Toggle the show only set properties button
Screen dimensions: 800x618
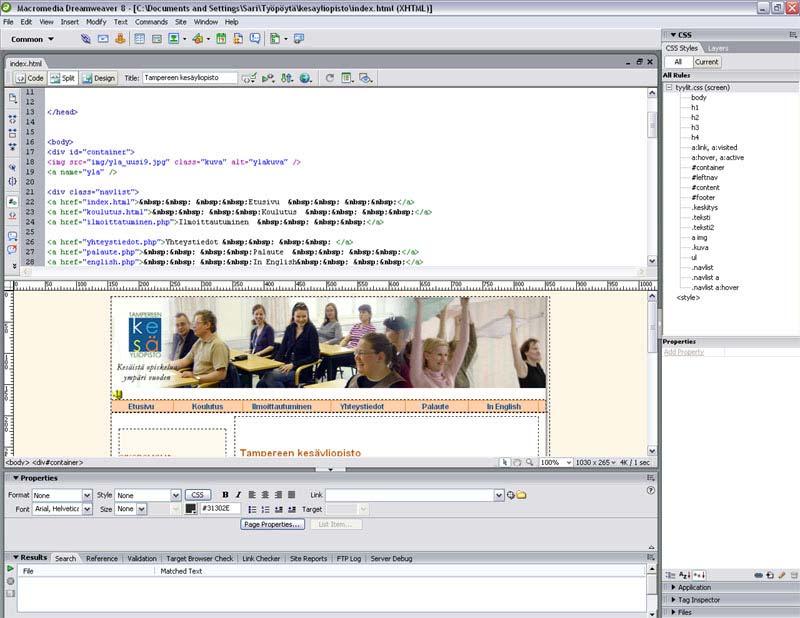(x=699, y=575)
